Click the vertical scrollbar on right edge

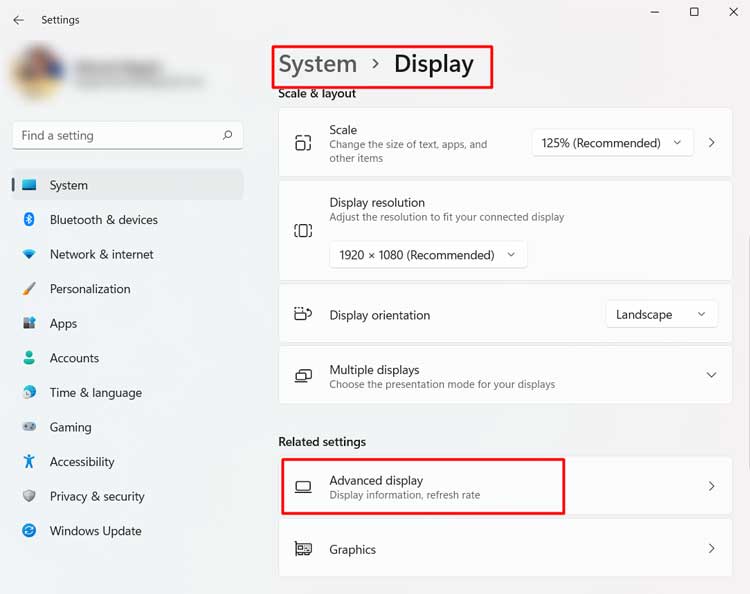point(748,354)
